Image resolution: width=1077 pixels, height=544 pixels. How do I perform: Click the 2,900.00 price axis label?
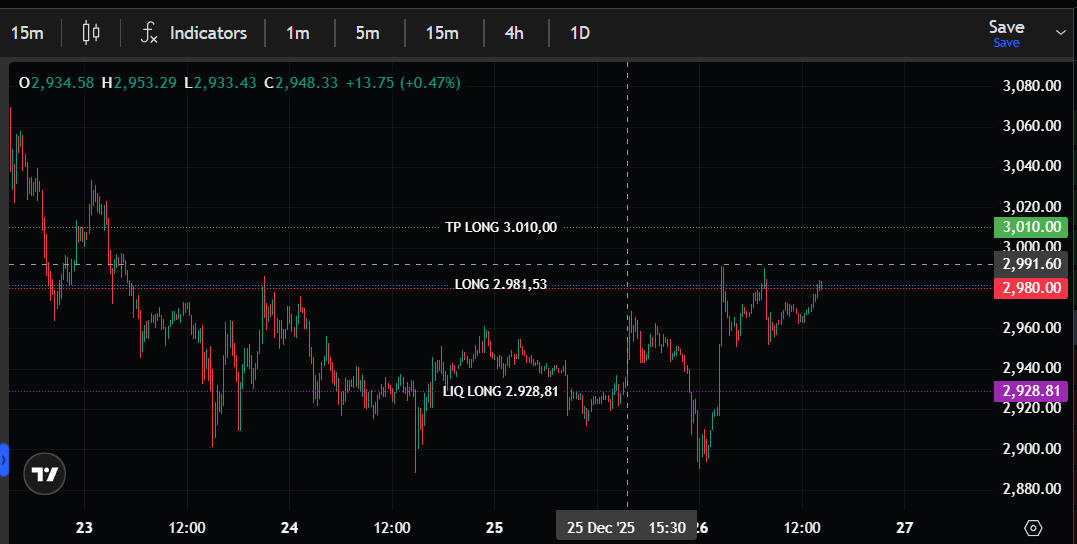tap(1032, 449)
